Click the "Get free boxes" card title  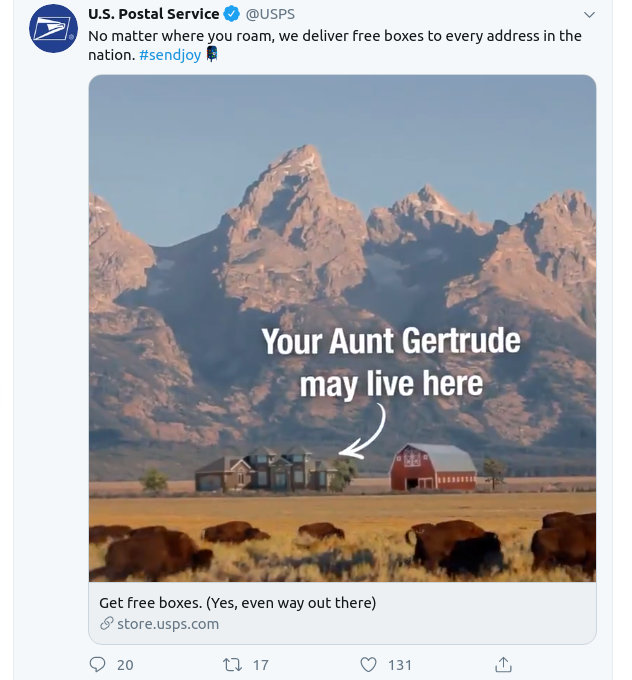click(237, 603)
